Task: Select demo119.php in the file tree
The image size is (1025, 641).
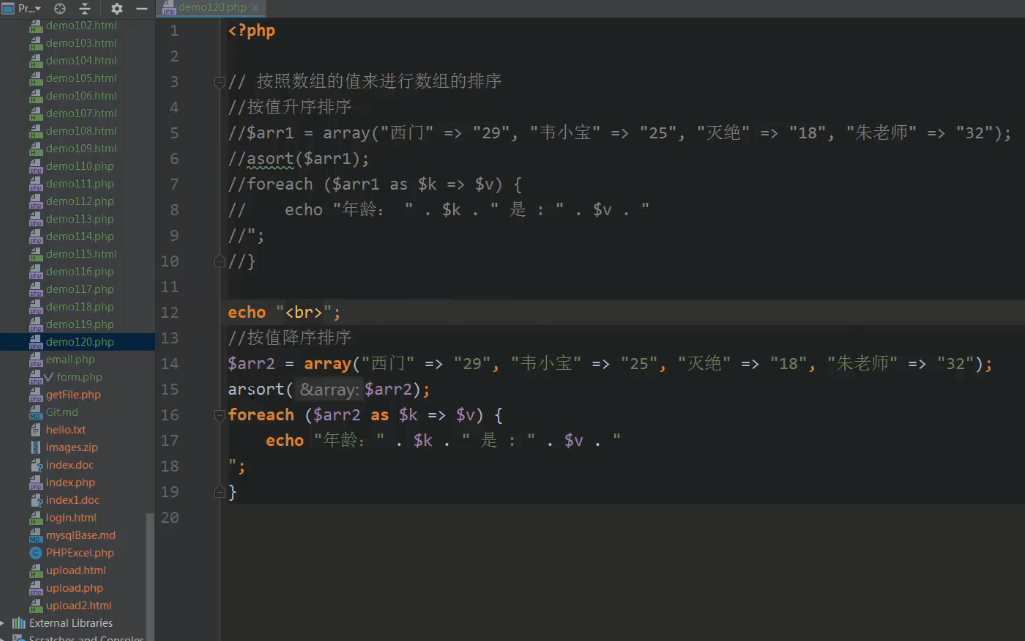Action: click(x=79, y=324)
